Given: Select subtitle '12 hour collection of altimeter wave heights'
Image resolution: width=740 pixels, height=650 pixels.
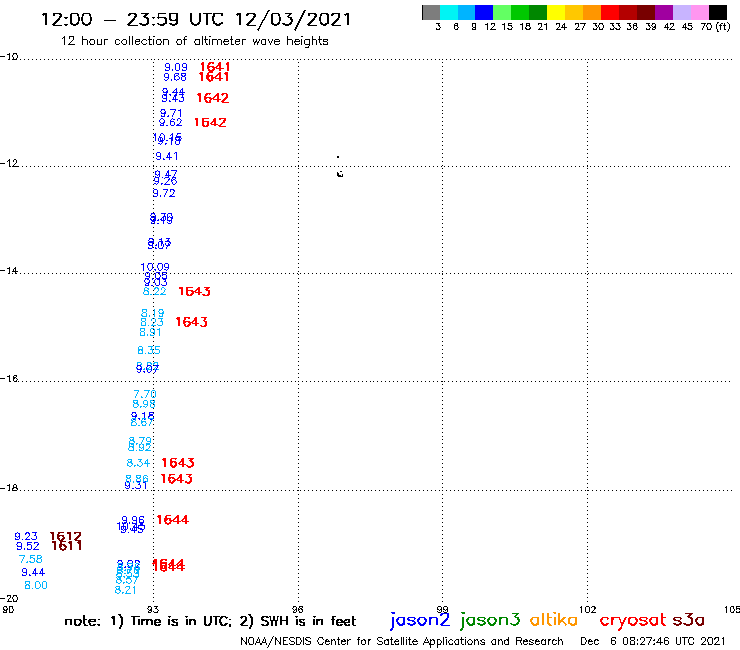Looking at the screenshot, I should coord(194,41).
